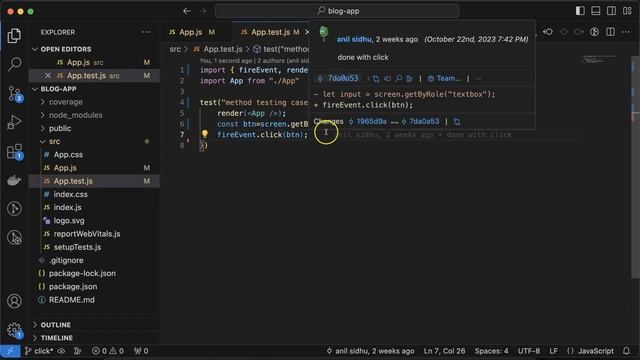
Task: Close App.test.js in Open Editors list
Action: 48,76
